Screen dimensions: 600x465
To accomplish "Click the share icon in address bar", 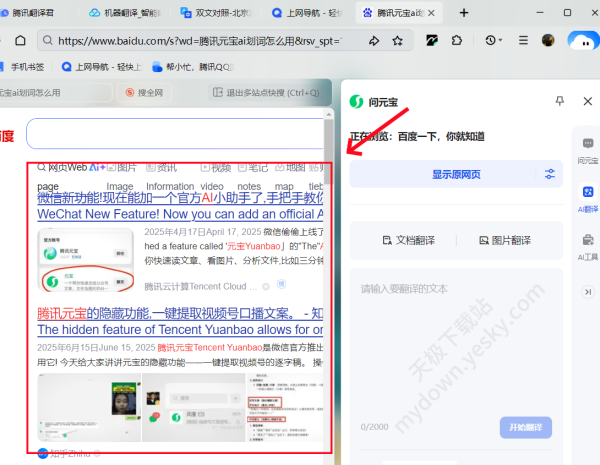I will click(x=374, y=41).
